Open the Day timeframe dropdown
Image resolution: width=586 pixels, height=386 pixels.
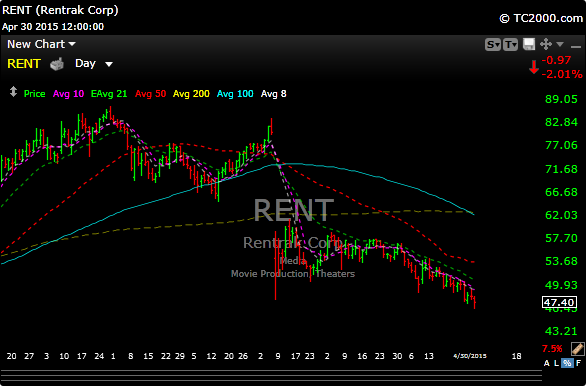tap(93, 64)
